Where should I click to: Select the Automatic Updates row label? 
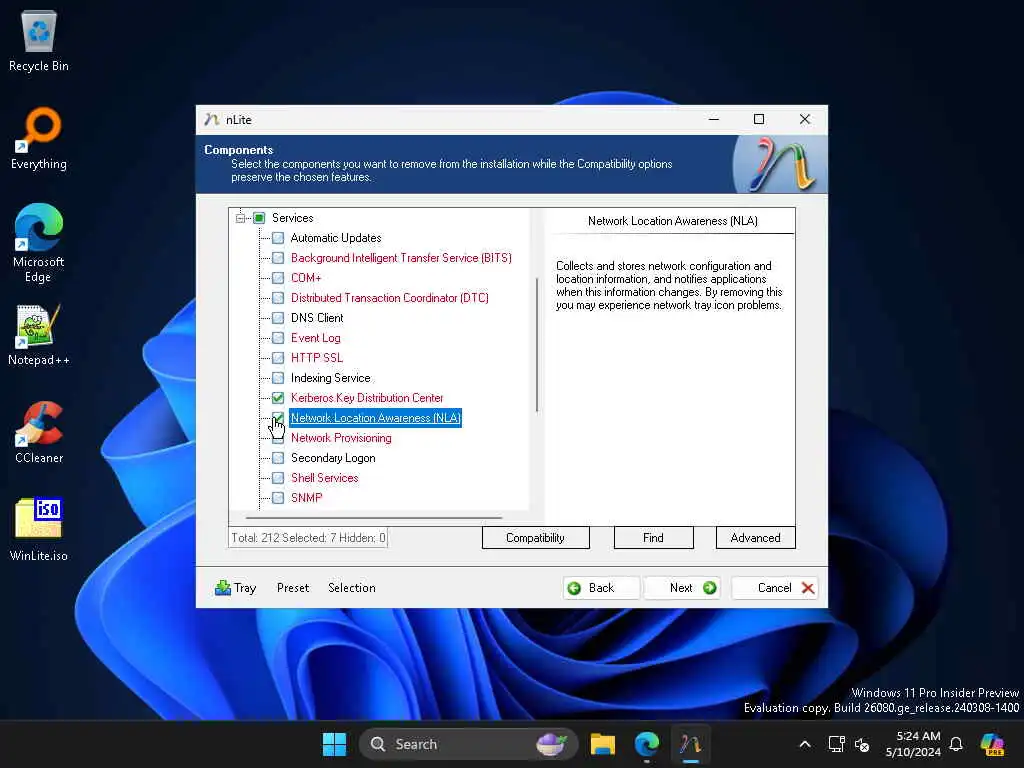coord(336,238)
